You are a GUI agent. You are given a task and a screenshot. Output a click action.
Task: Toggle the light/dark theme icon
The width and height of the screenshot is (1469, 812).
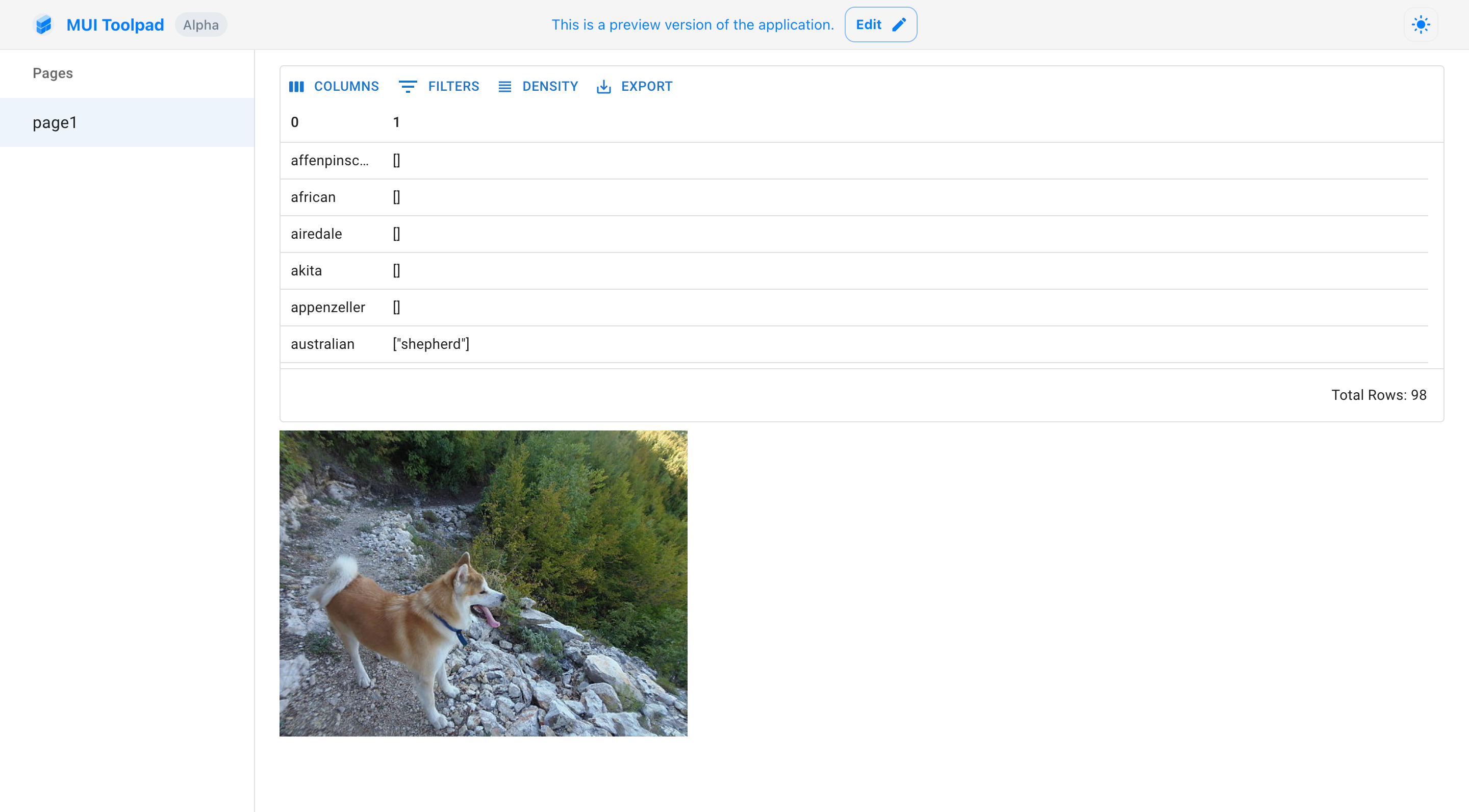[1421, 24]
